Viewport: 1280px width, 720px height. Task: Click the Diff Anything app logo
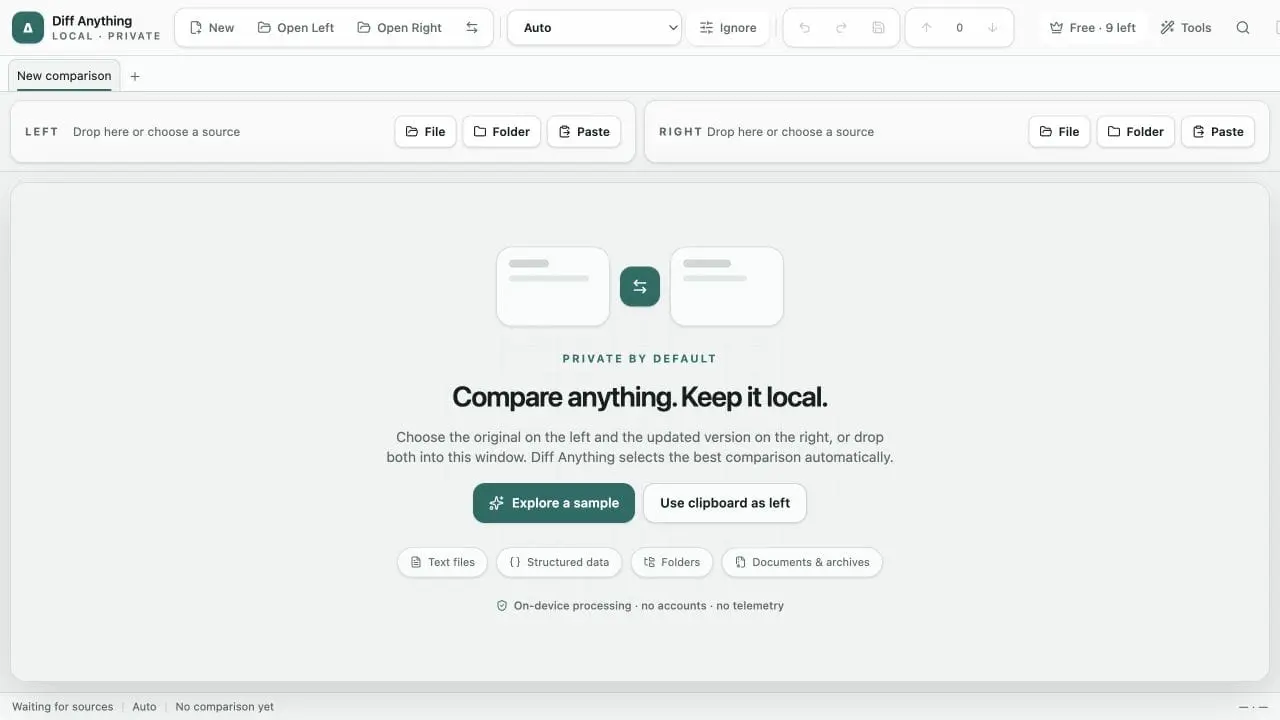28,28
